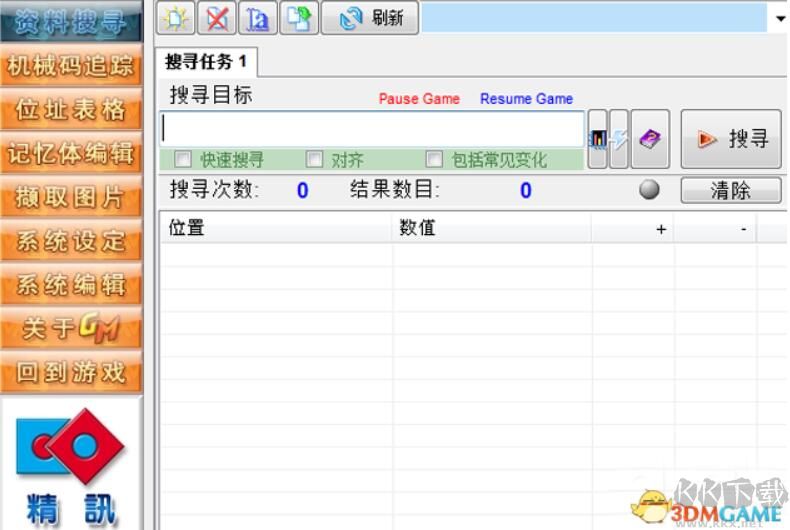Click the gray status indicator ball
Screen dimensions: 790x530
coord(649,190)
